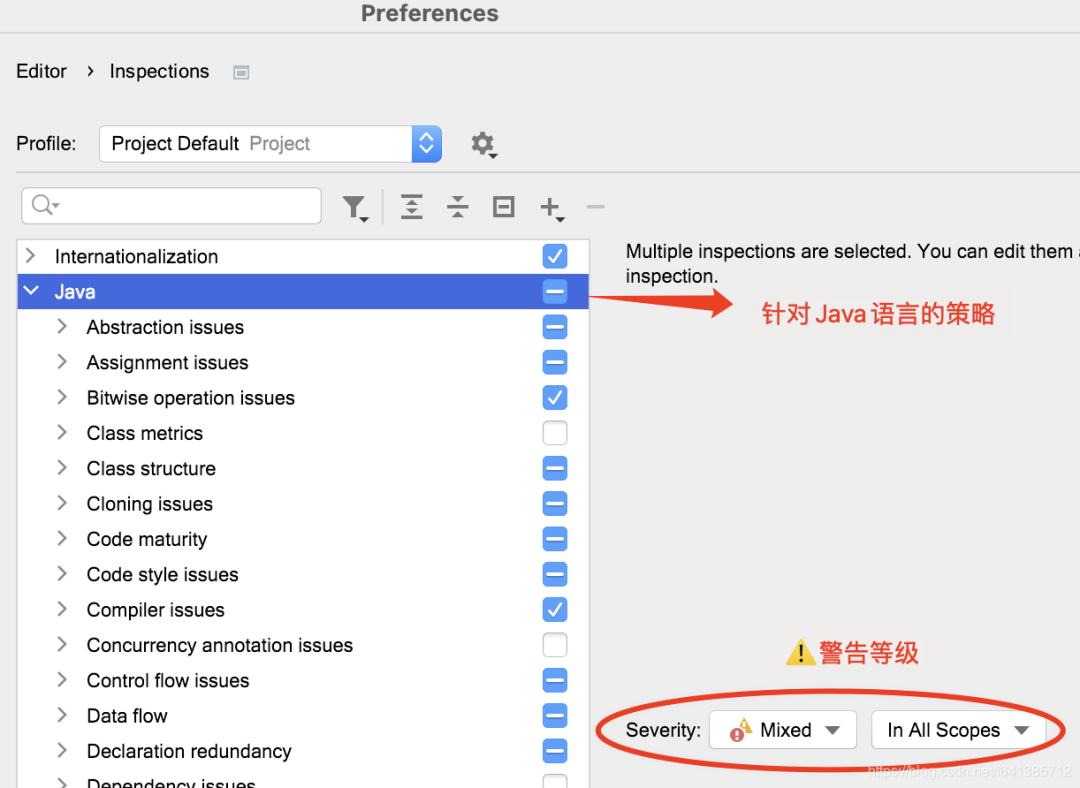1080x788 pixels.
Task: Expand Class metrics chevron
Action: [x=62, y=432]
